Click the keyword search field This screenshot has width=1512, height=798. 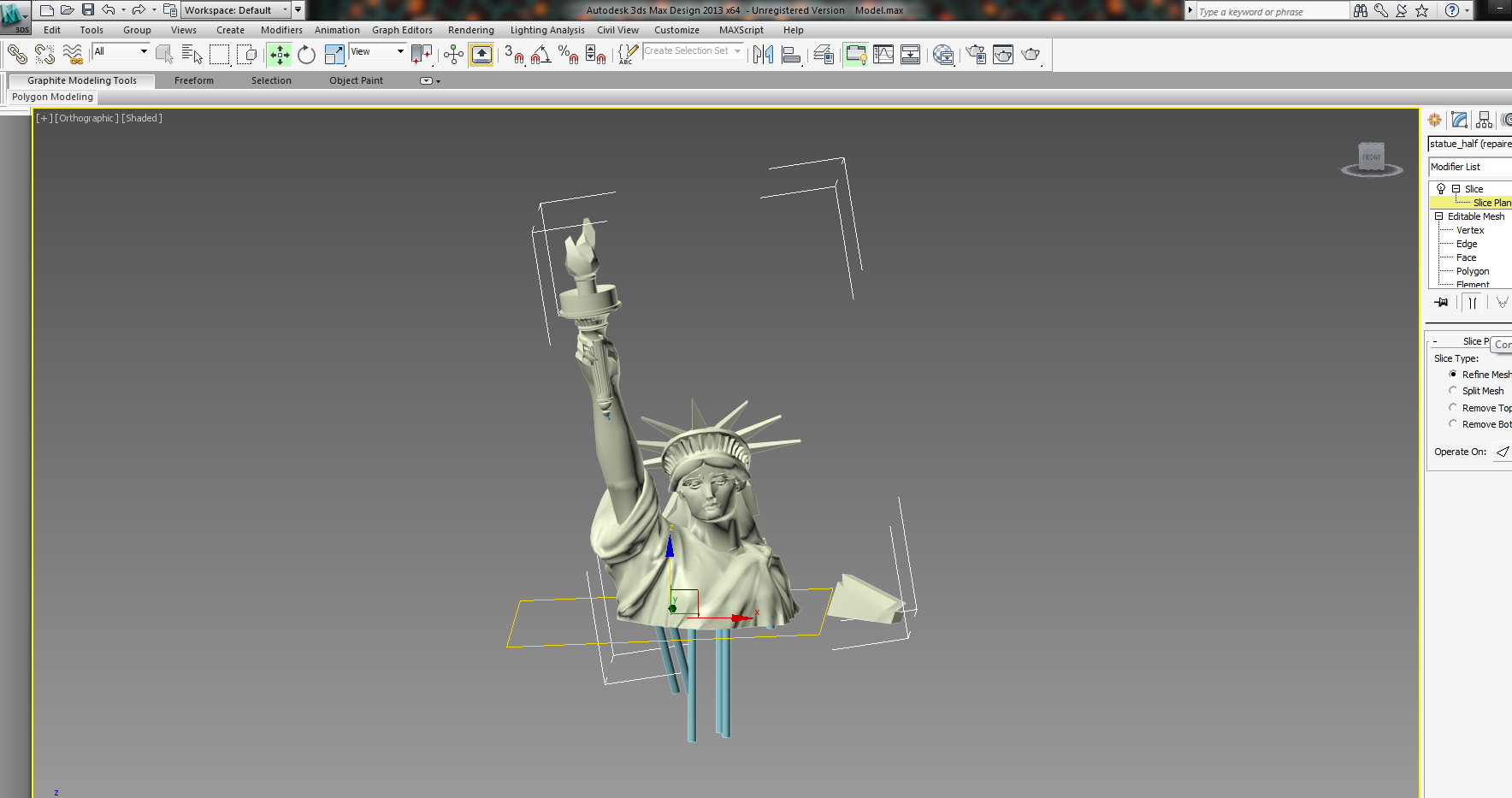point(1266,10)
